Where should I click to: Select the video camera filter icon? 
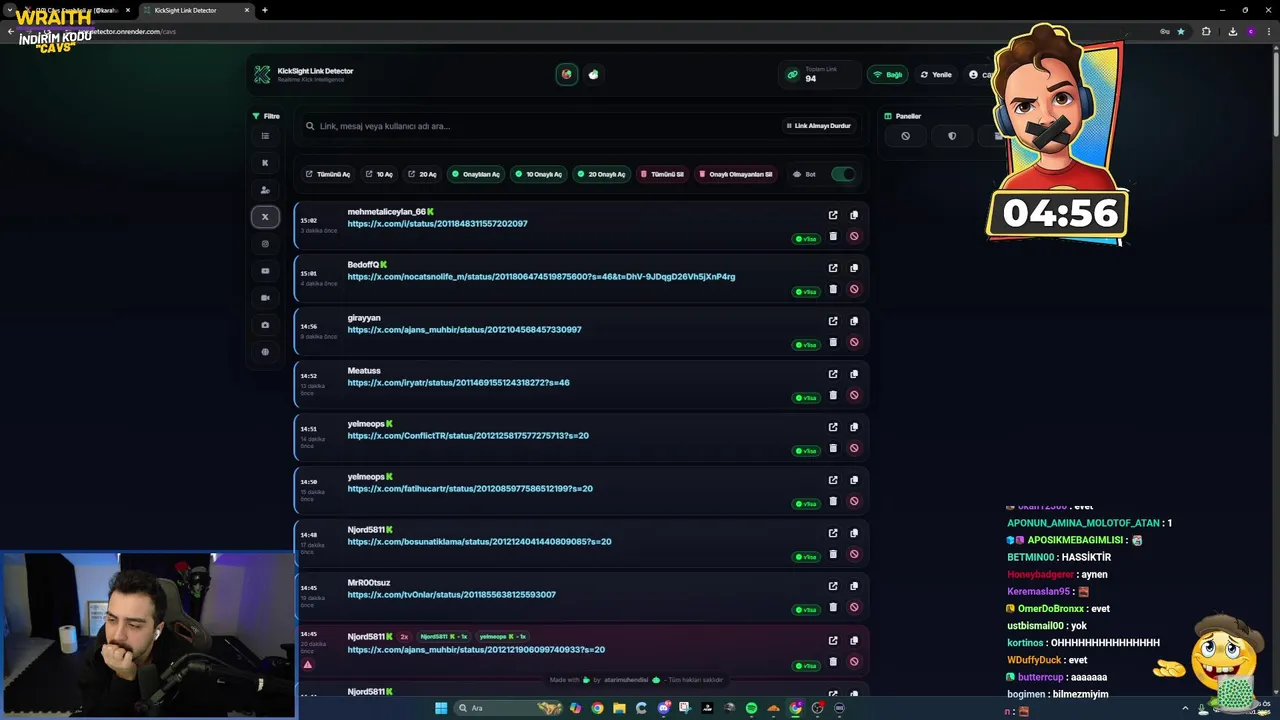point(265,298)
